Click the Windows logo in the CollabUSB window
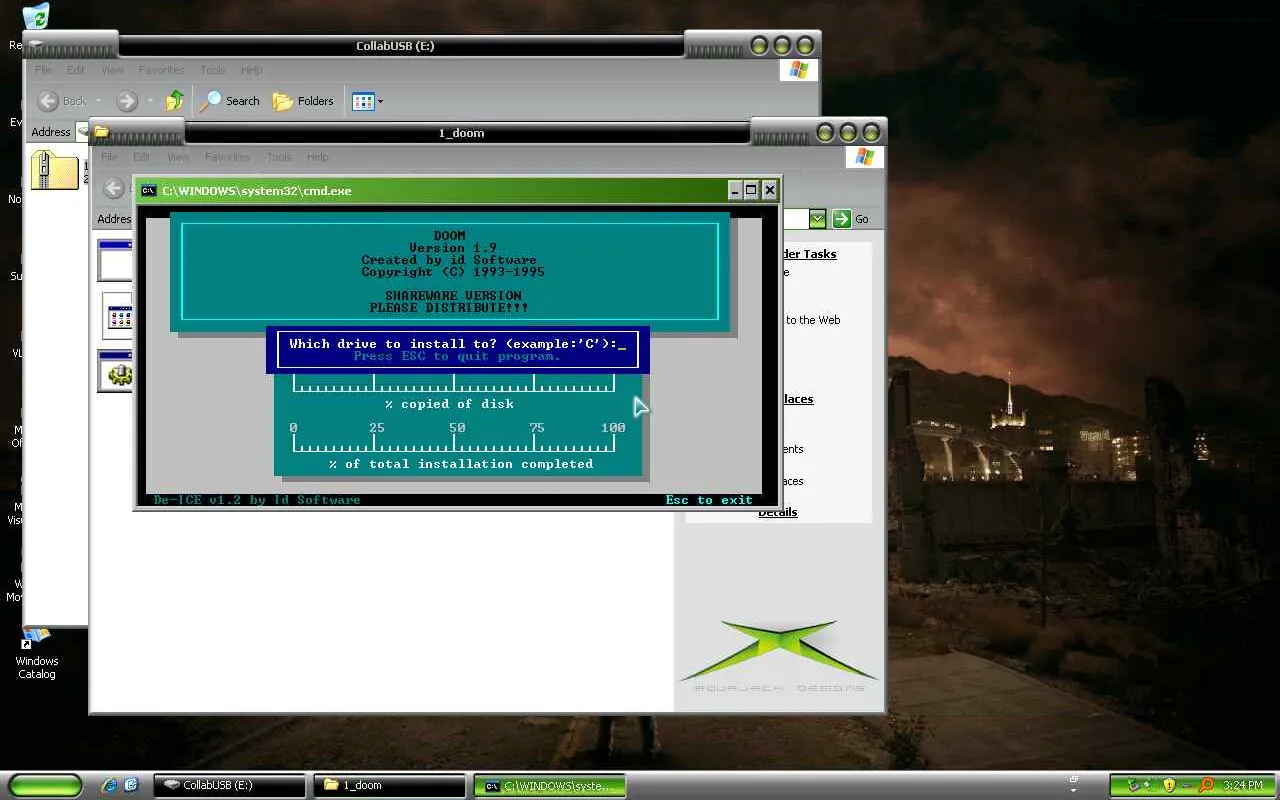Image resolution: width=1280 pixels, height=800 pixels. (x=798, y=70)
